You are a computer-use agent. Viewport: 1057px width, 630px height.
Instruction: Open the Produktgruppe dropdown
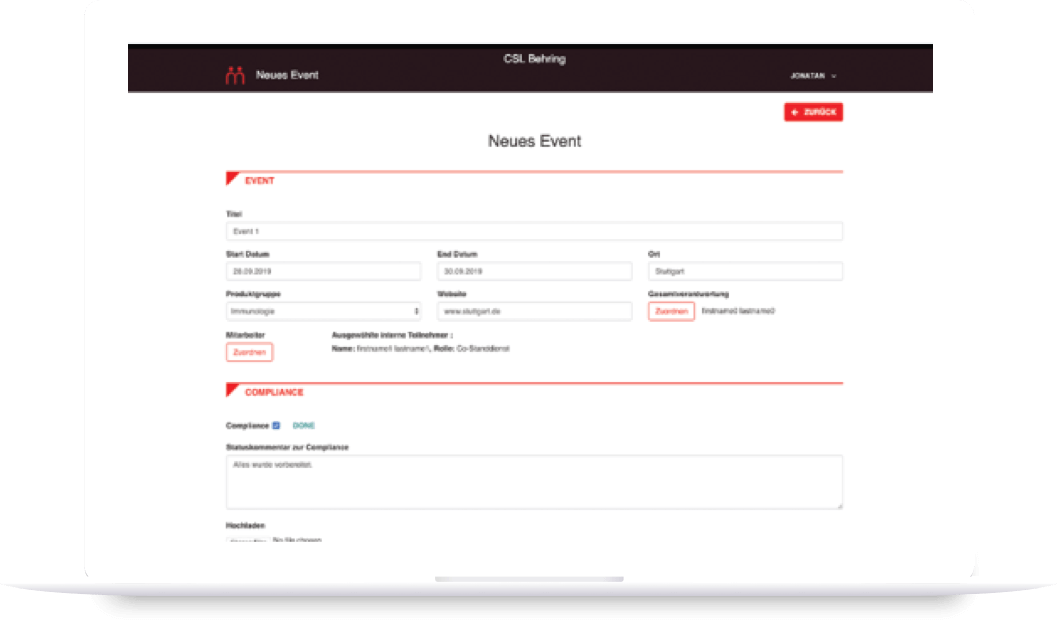point(323,311)
